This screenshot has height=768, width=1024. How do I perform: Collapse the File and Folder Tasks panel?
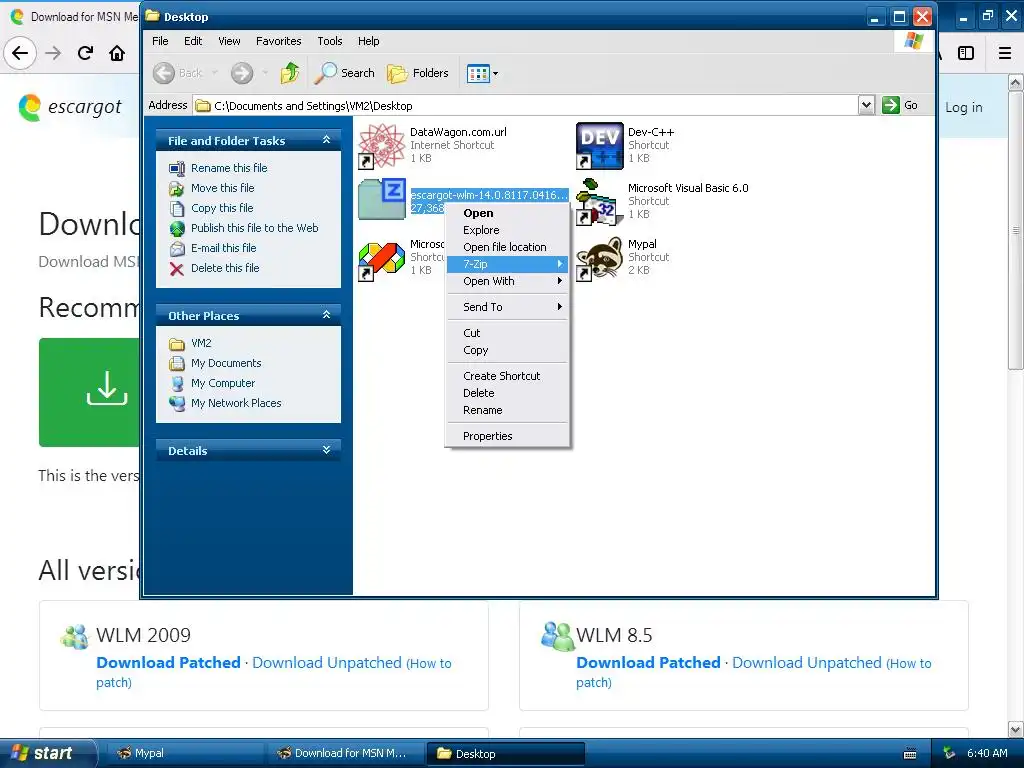tap(327, 140)
